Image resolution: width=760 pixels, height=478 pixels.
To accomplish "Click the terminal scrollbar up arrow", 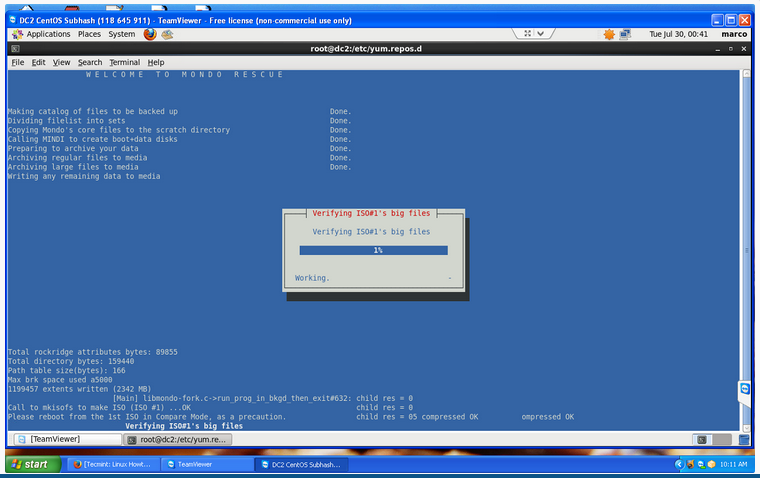I will point(746,74).
